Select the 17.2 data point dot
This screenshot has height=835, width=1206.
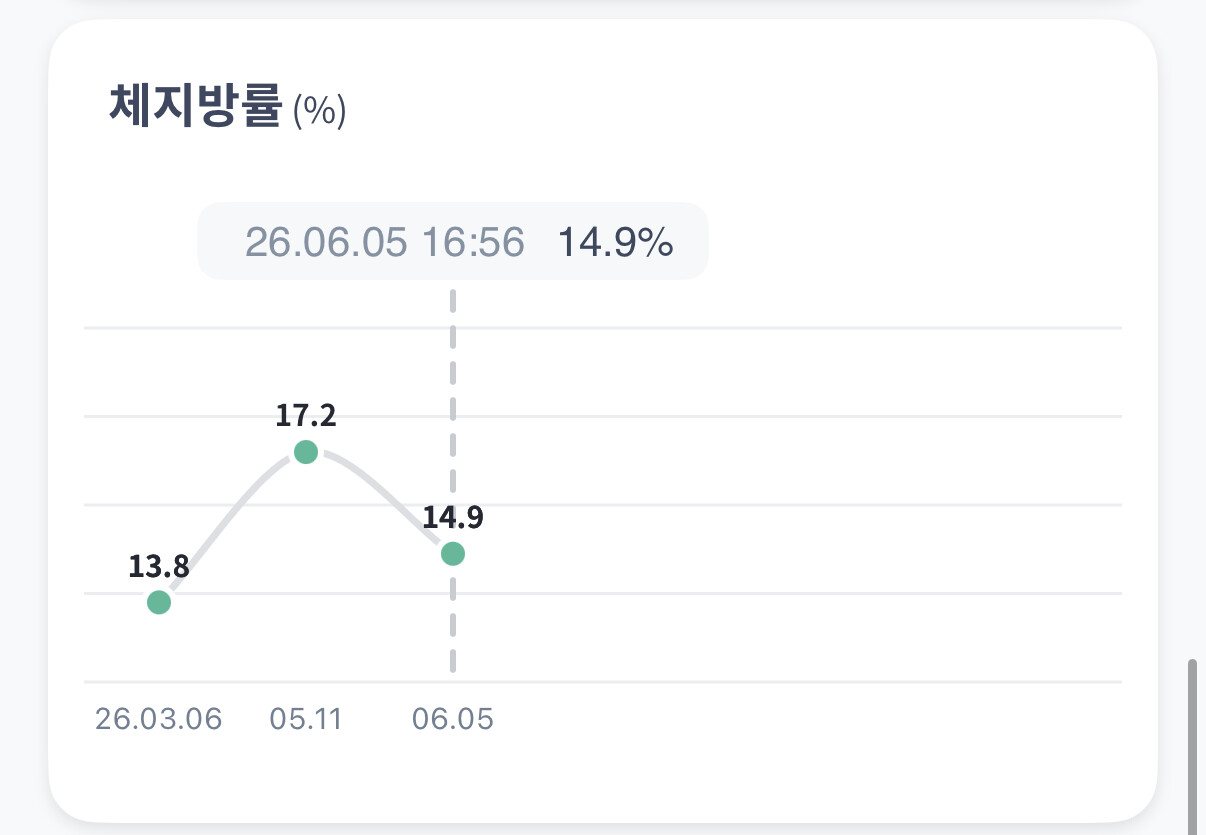click(306, 452)
